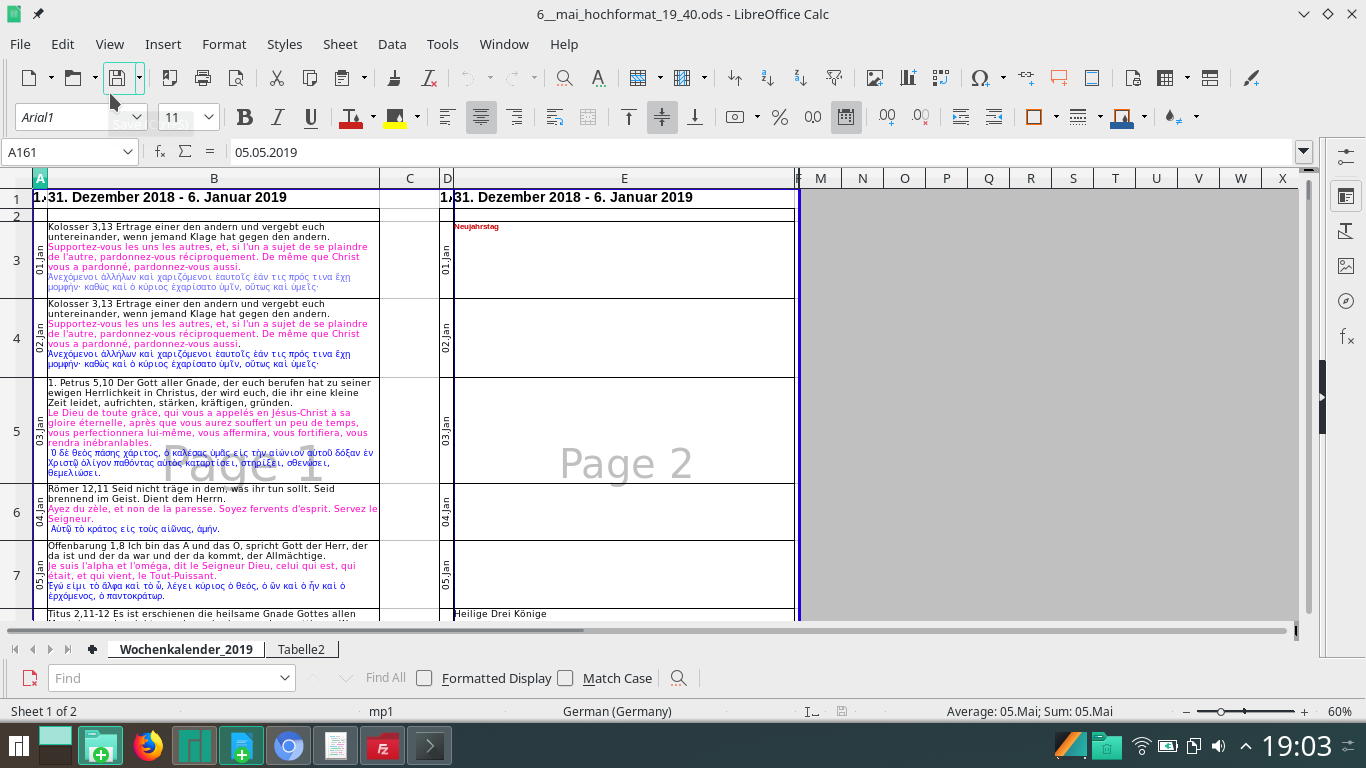This screenshot has width=1366, height=768.
Task: Insert special character Omega icon
Action: point(980,78)
